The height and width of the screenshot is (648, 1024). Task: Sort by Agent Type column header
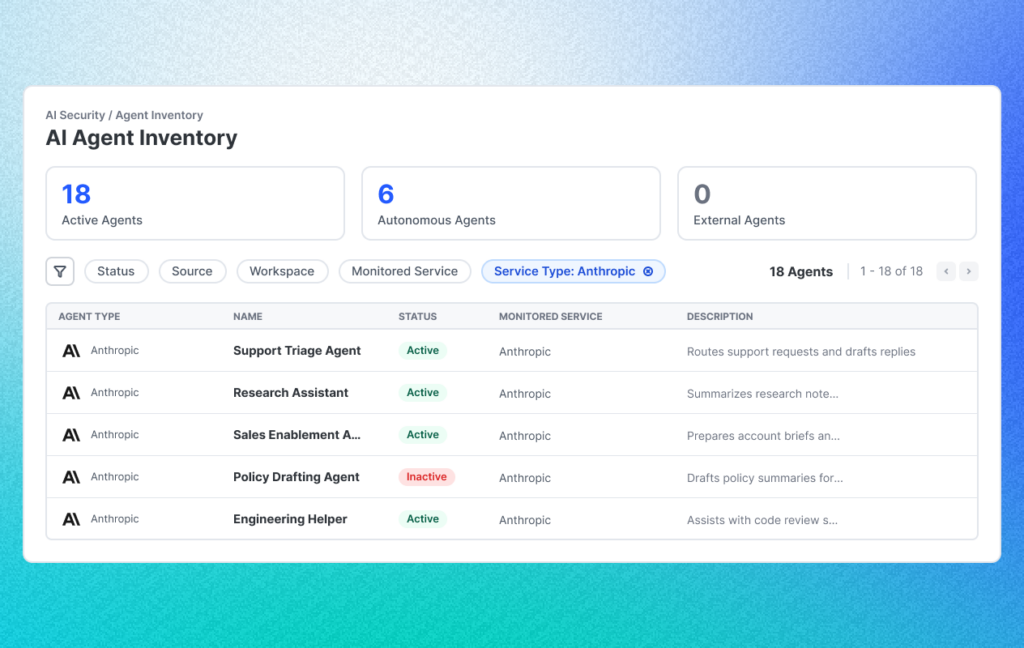[89, 316]
